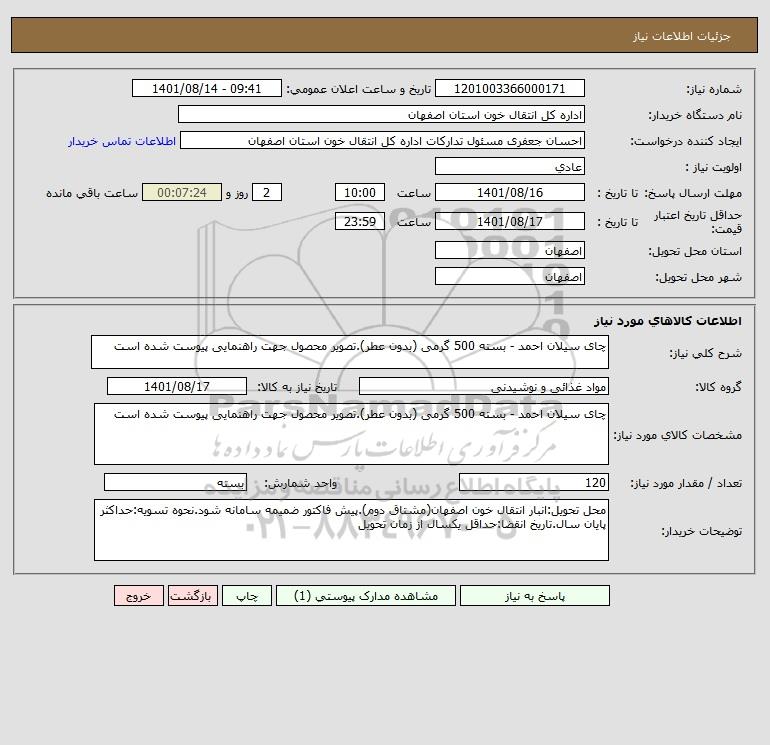Click the label 'تعداد / مقدار مورد نیاز:'
Image resolution: width=770 pixels, height=745 pixels.
[686, 483]
